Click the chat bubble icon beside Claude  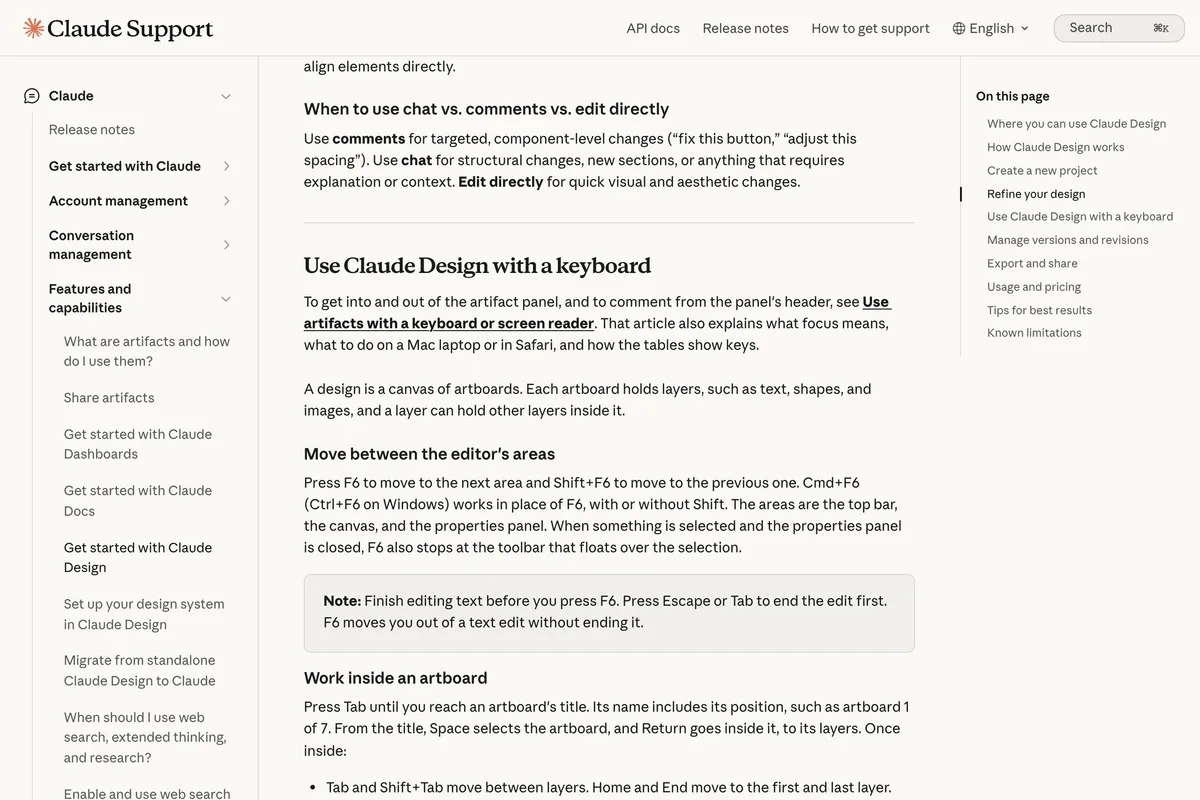pyautogui.click(x=32, y=96)
